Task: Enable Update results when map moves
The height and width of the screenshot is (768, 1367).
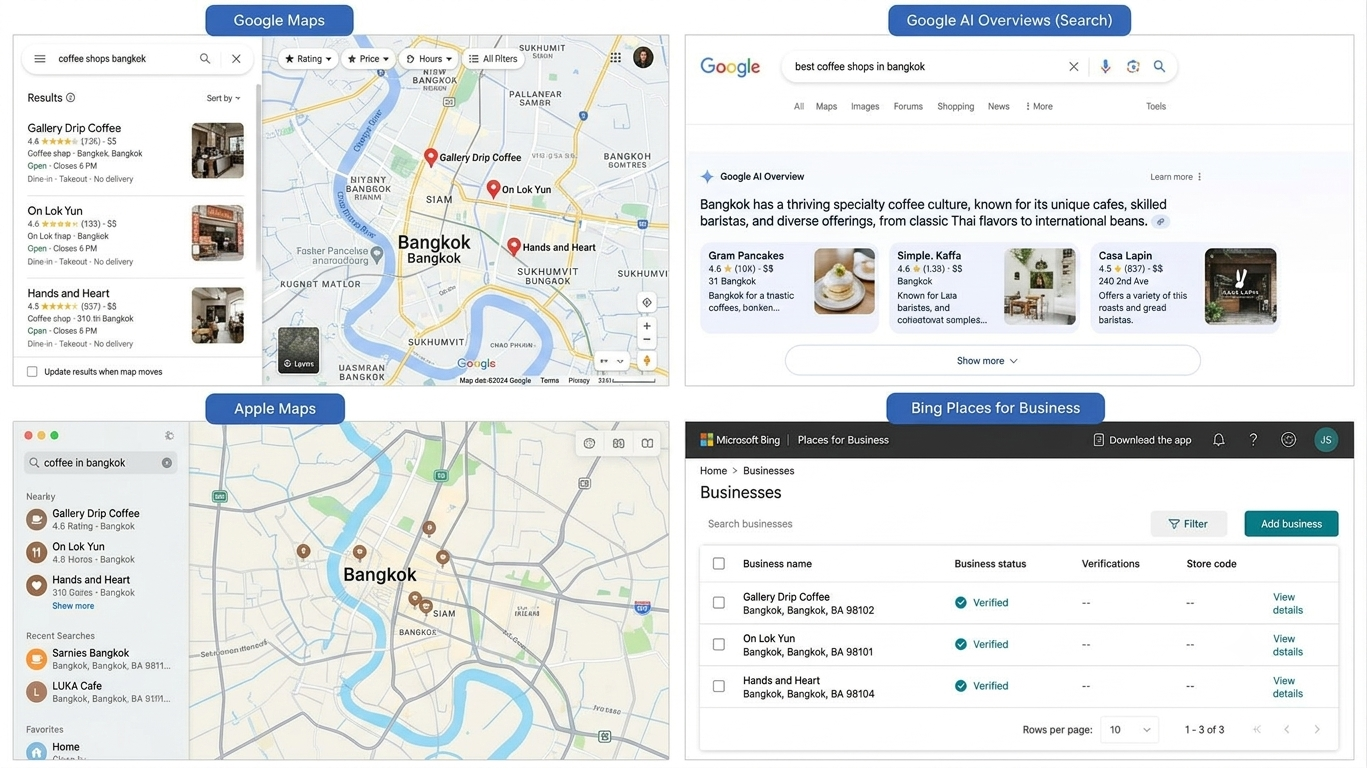Action: coord(32,372)
